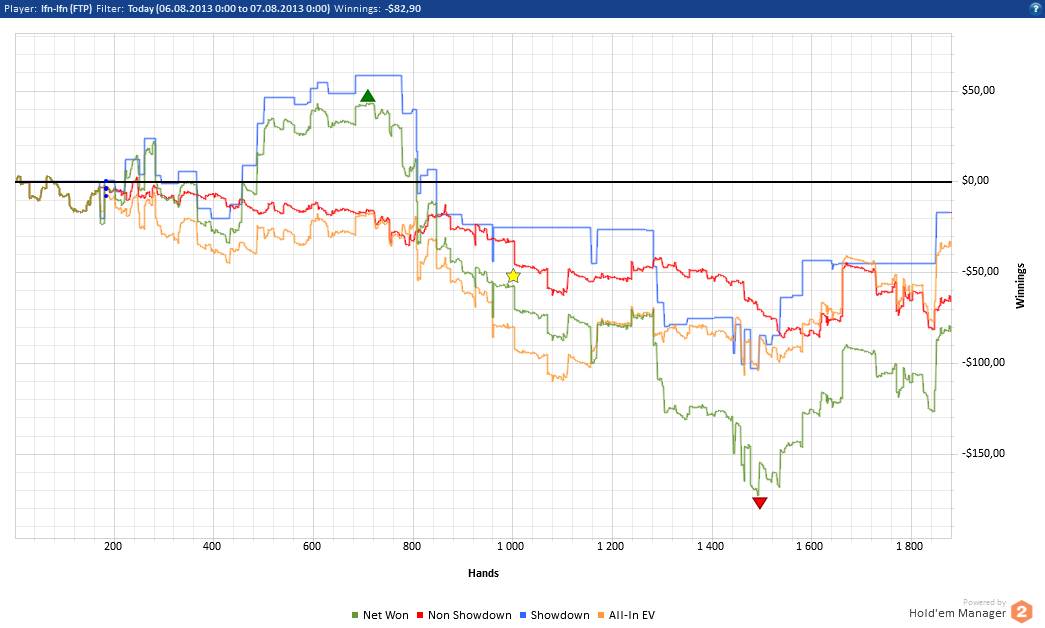Click the Today filter date range text

tap(229, 7)
